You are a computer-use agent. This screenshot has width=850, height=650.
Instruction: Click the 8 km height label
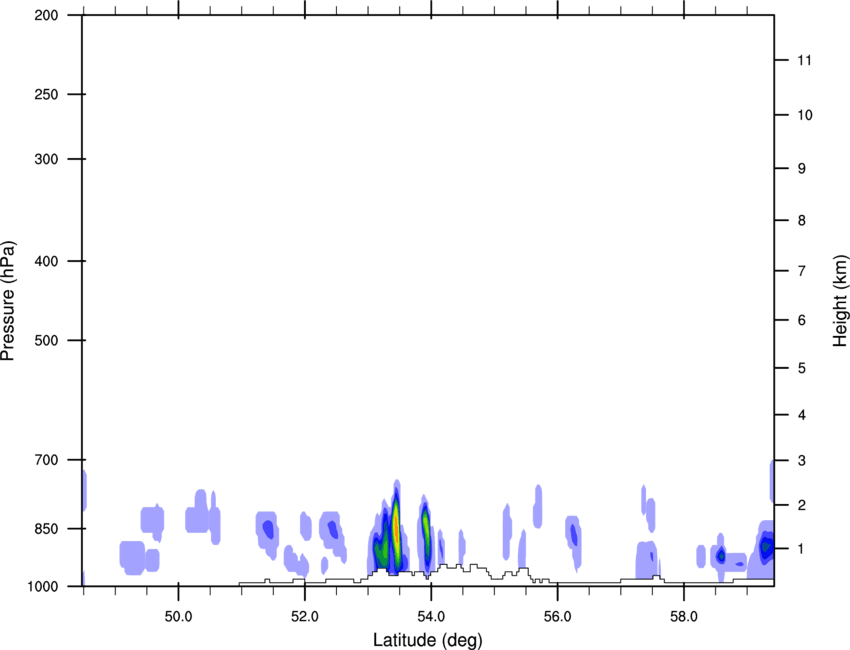pyautogui.click(x=802, y=220)
